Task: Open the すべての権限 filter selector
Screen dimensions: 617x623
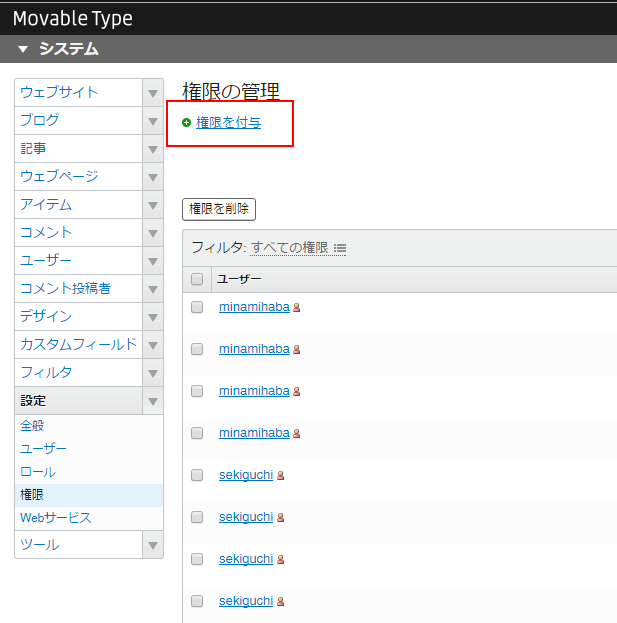Action: coord(289,247)
